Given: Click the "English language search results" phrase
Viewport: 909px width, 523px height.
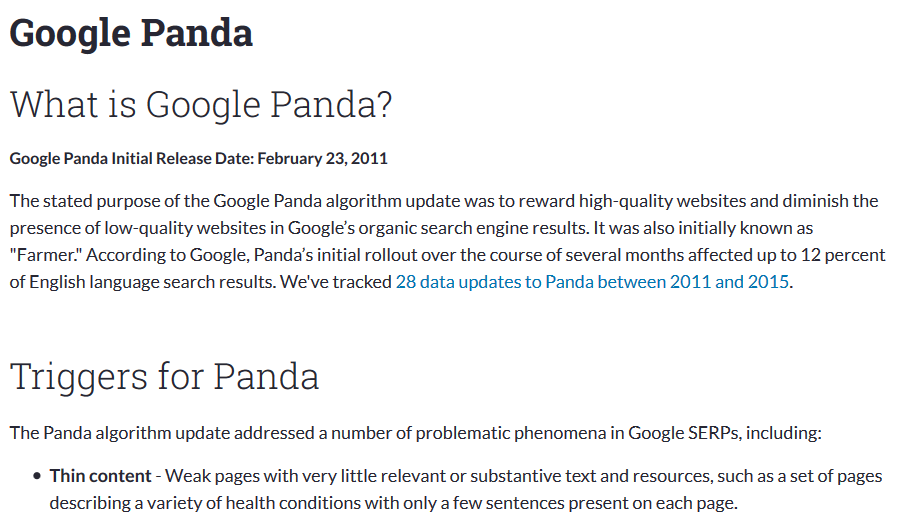Looking at the screenshot, I should [152, 282].
